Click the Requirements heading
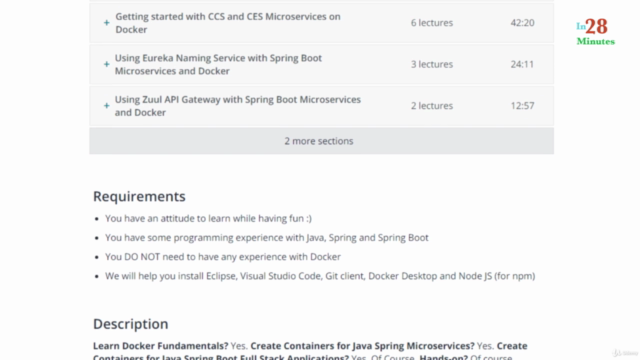 (139, 196)
